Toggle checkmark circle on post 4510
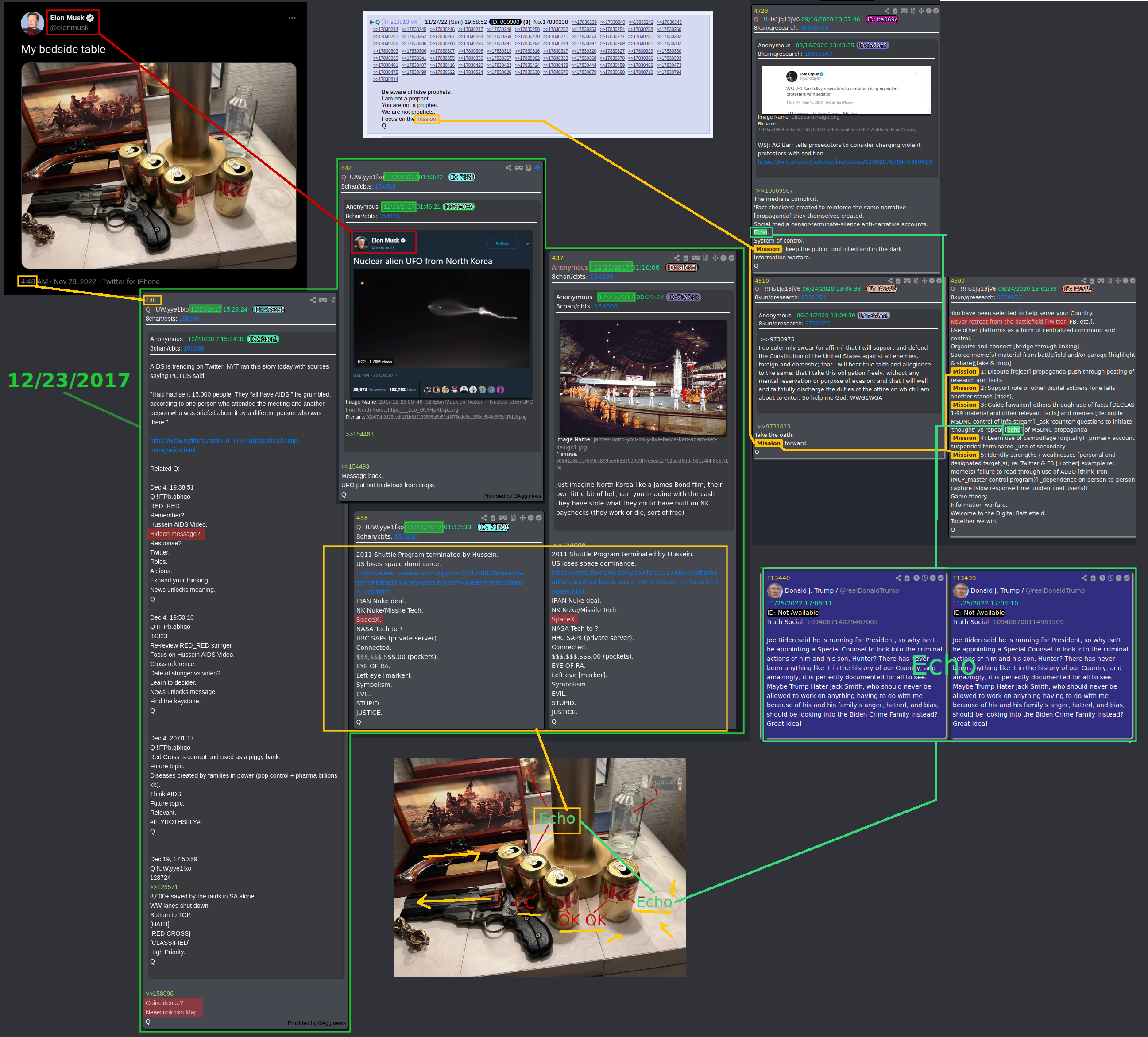The image size is (1148, 1037). click(939, 281)
